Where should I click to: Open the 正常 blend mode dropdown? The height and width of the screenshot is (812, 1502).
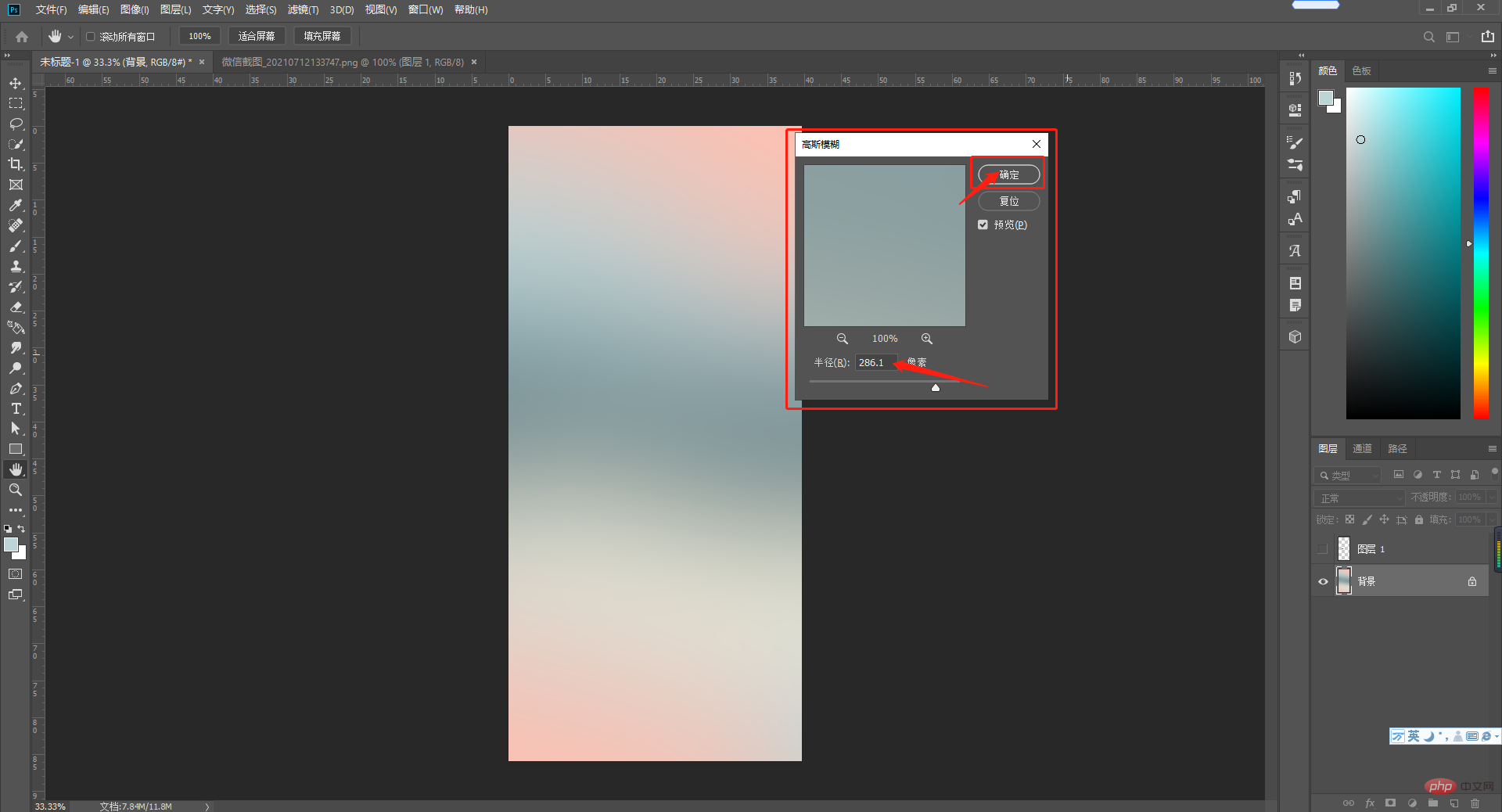[x=1360, y=498]
